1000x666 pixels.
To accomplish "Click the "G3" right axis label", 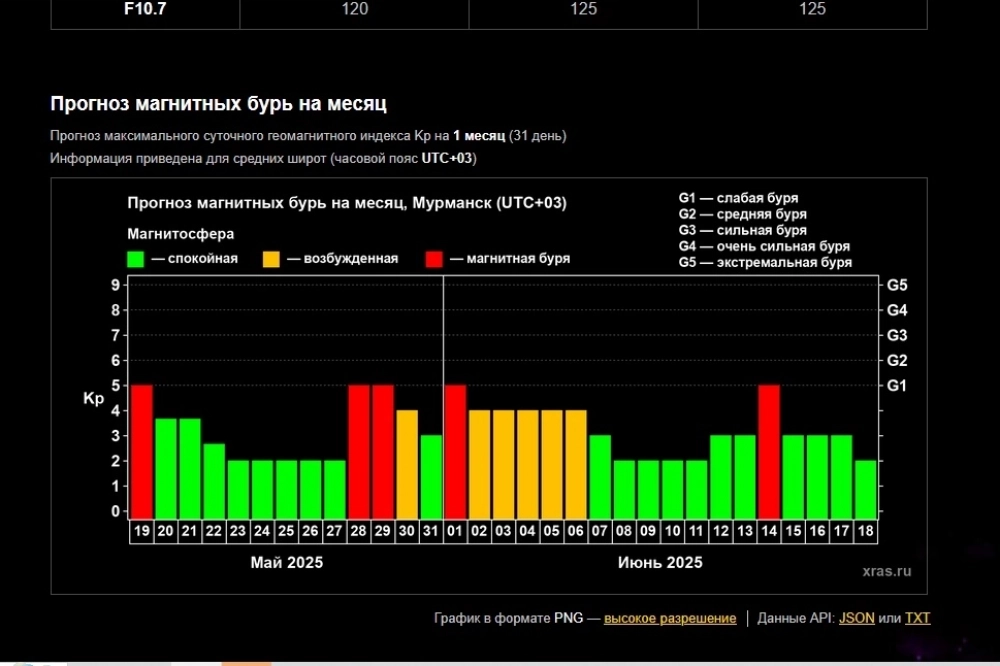I will [x=897, y=336].
